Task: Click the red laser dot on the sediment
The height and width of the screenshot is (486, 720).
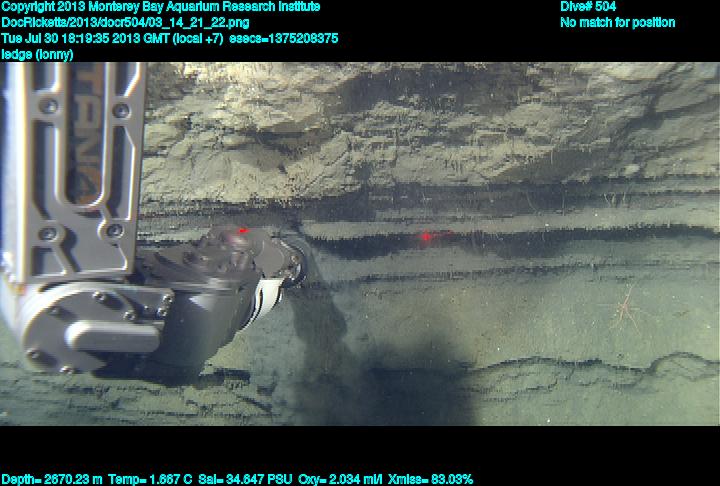Action: (x=427, y=237)
